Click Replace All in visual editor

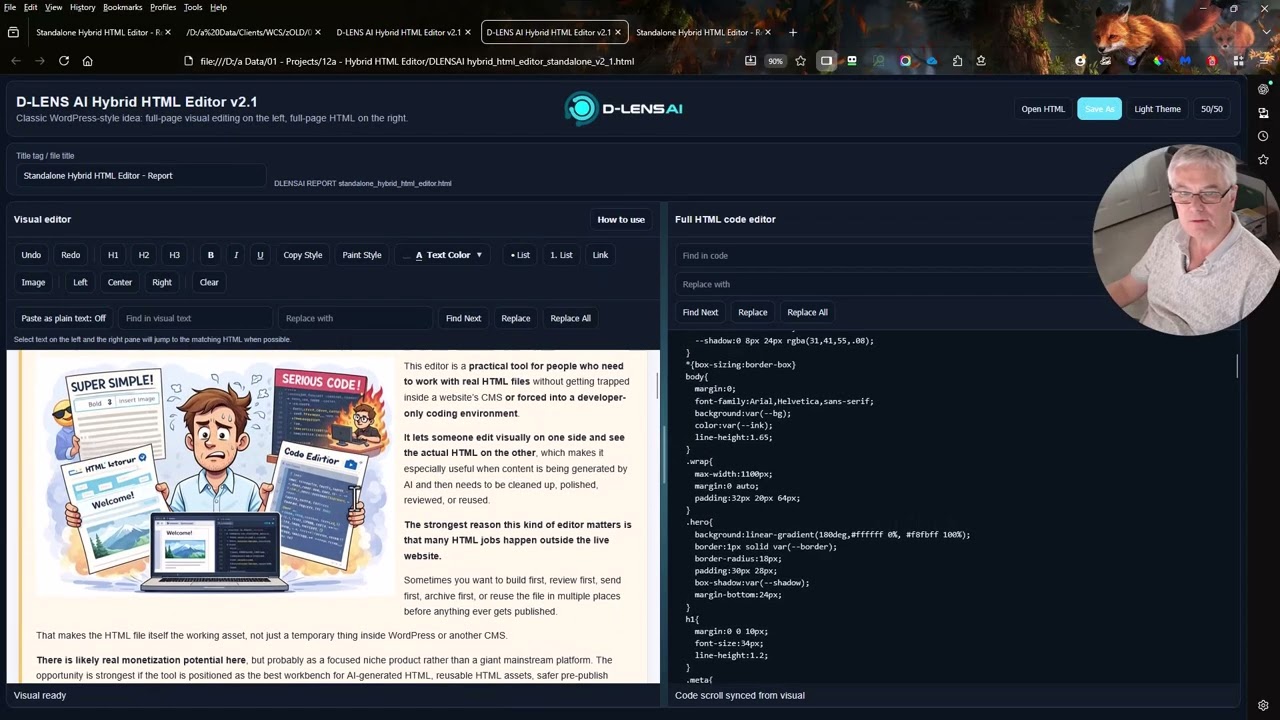pos(570,318)
